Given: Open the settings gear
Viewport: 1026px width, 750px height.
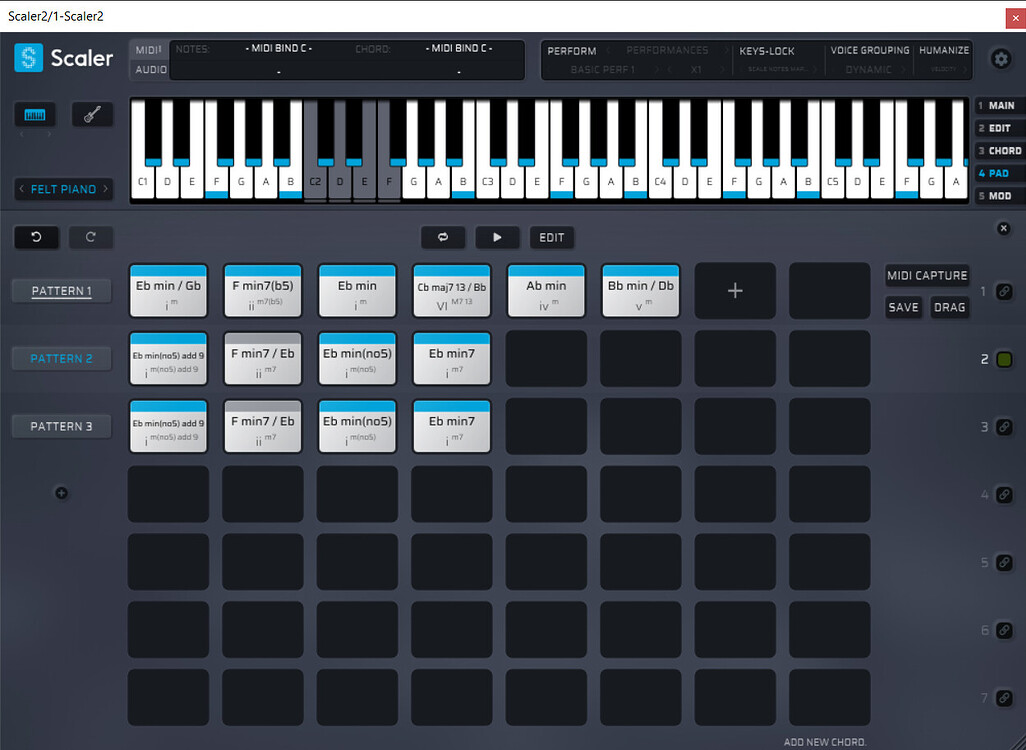Looking at the screenshot, I should tap(1001, 58).
